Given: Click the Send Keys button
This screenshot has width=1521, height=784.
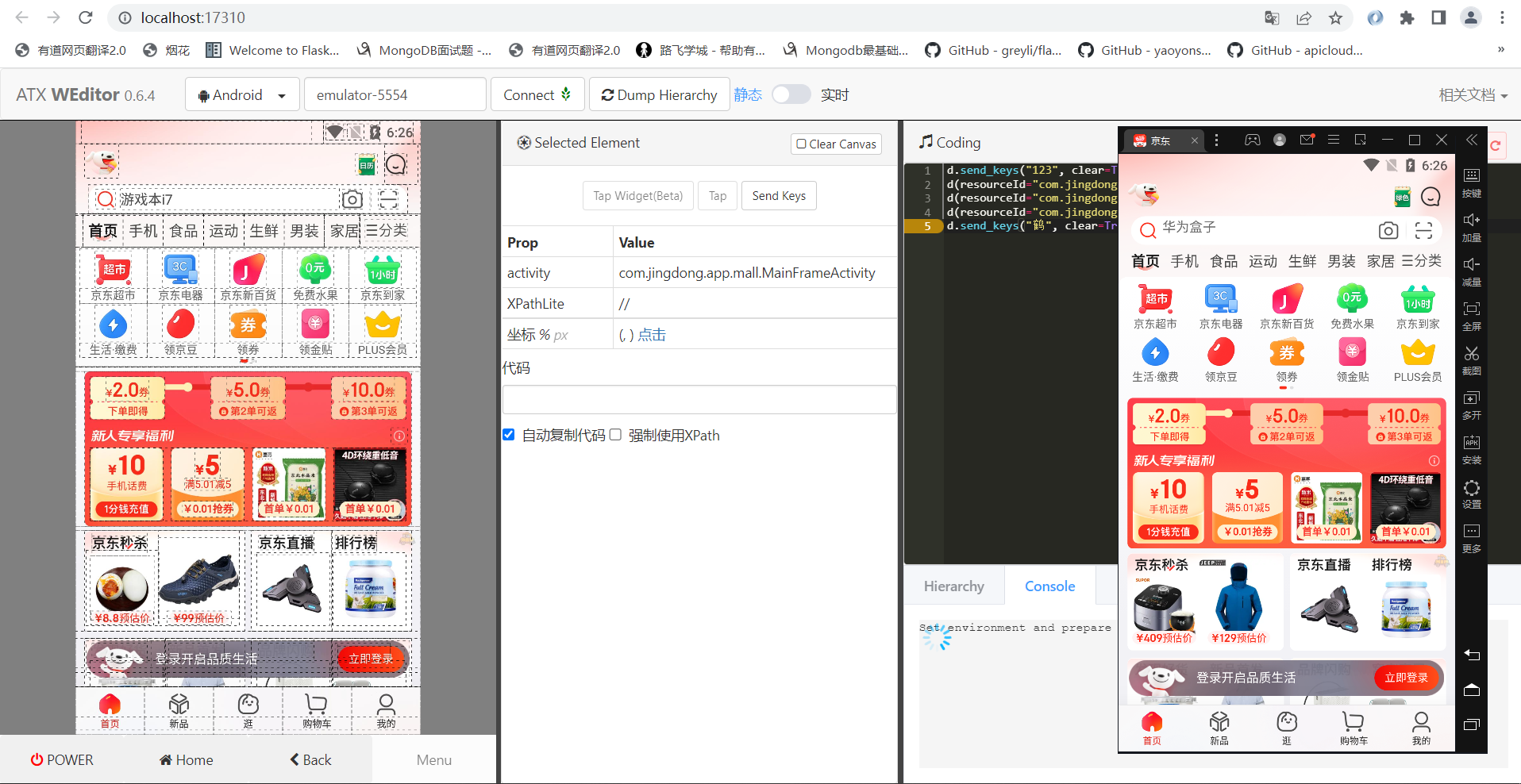Looking at the screenshot, I should point(779,196).
